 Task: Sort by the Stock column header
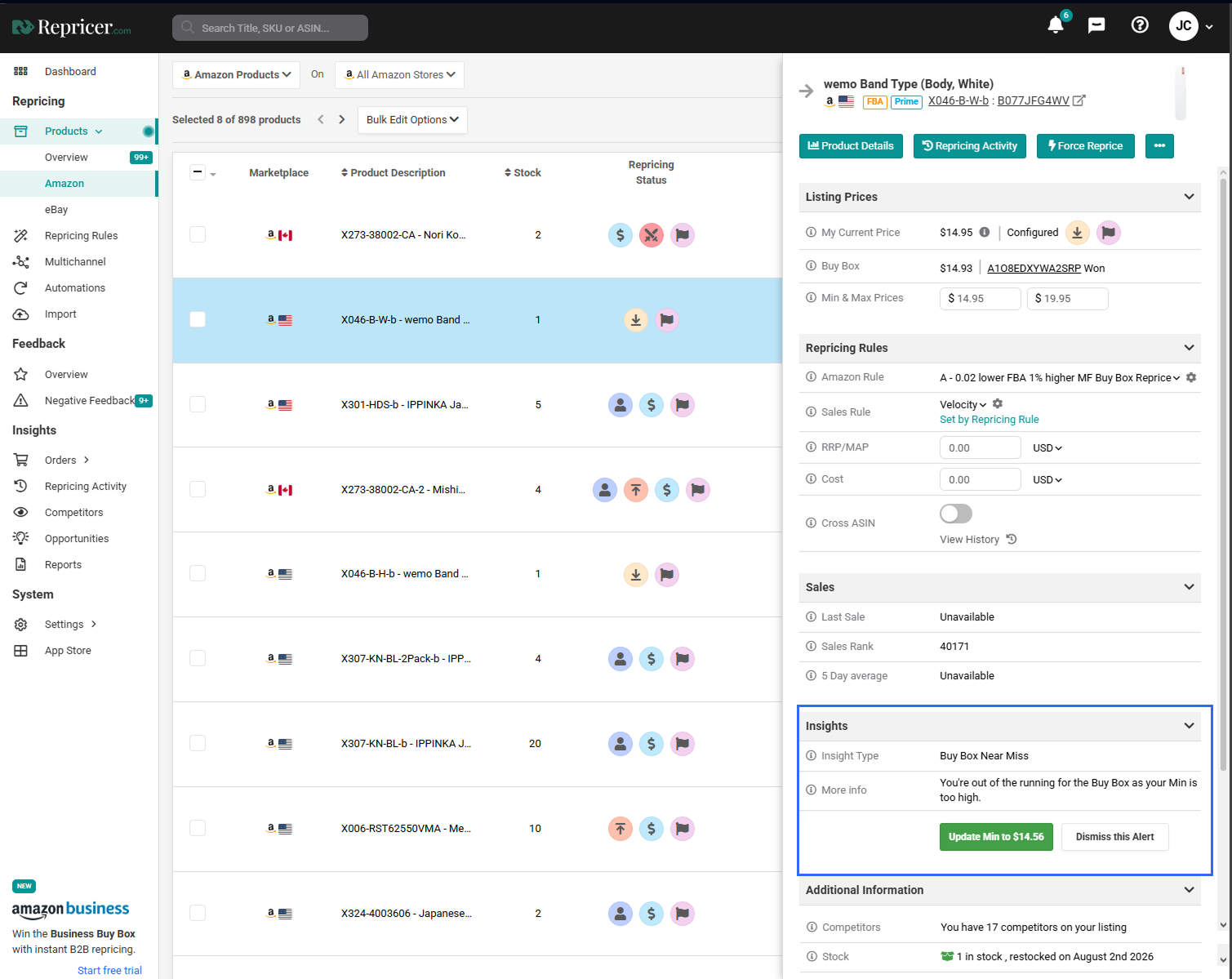tap(523, 172)
